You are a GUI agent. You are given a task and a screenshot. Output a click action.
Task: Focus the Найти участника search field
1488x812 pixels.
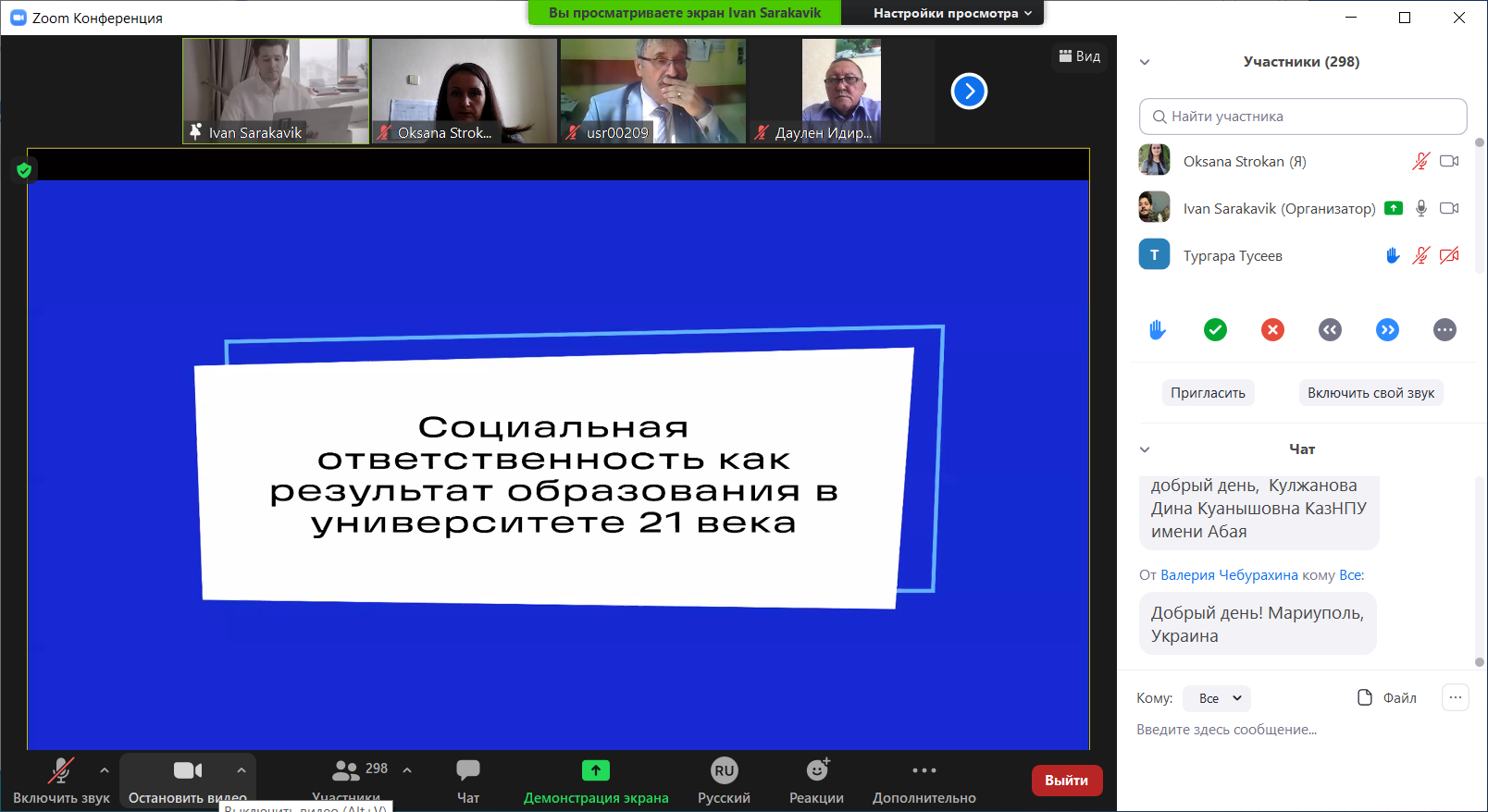tap(1303, 117)
